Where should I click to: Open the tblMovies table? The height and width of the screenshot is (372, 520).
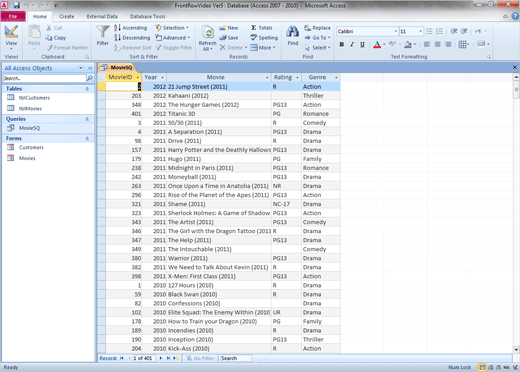30,108
